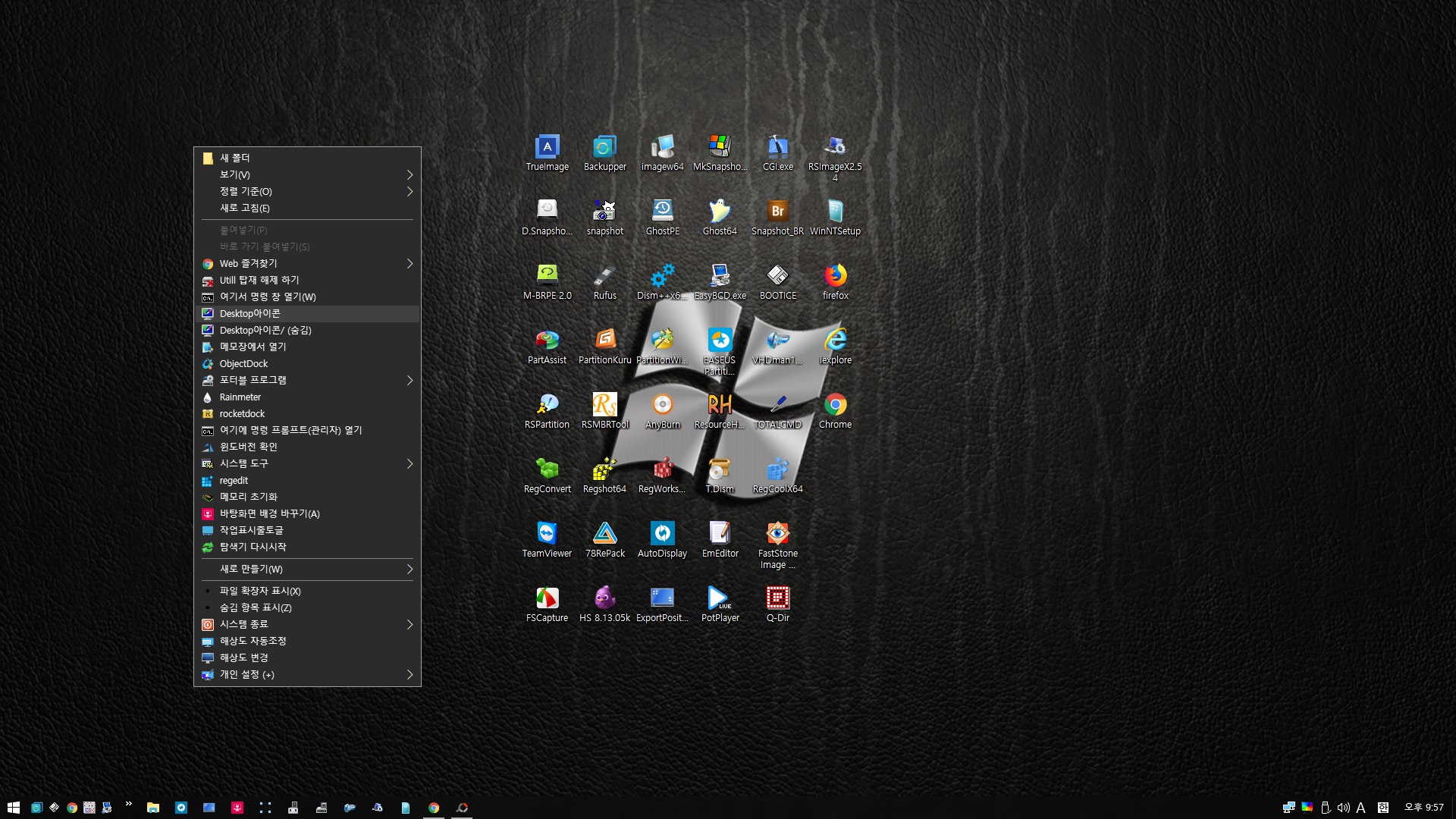Viewport: 1456px width, 819px height.
Task: Select the GhostPE desktop icon
Action: (662, 217)
